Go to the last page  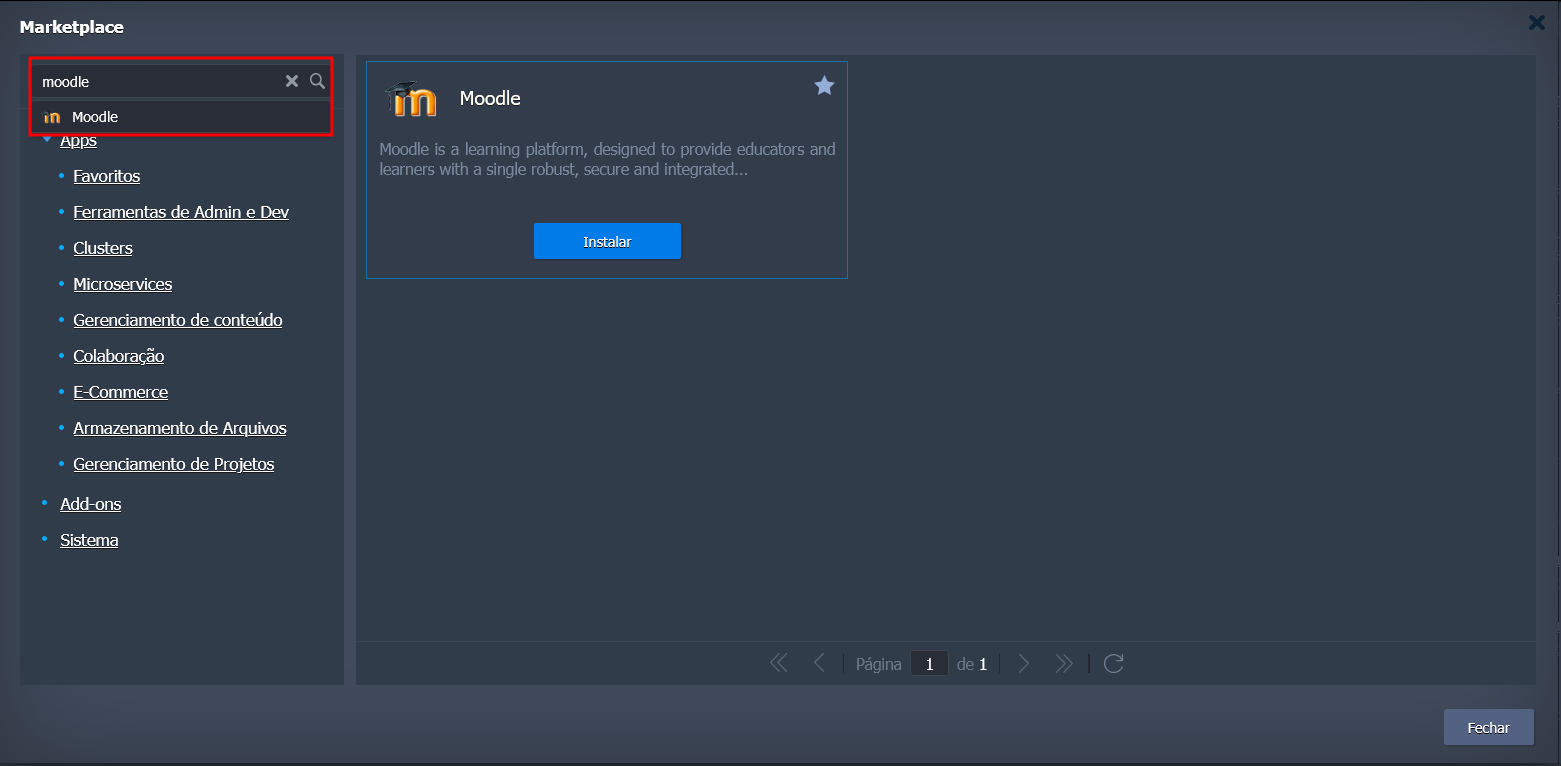(1064, 663)
